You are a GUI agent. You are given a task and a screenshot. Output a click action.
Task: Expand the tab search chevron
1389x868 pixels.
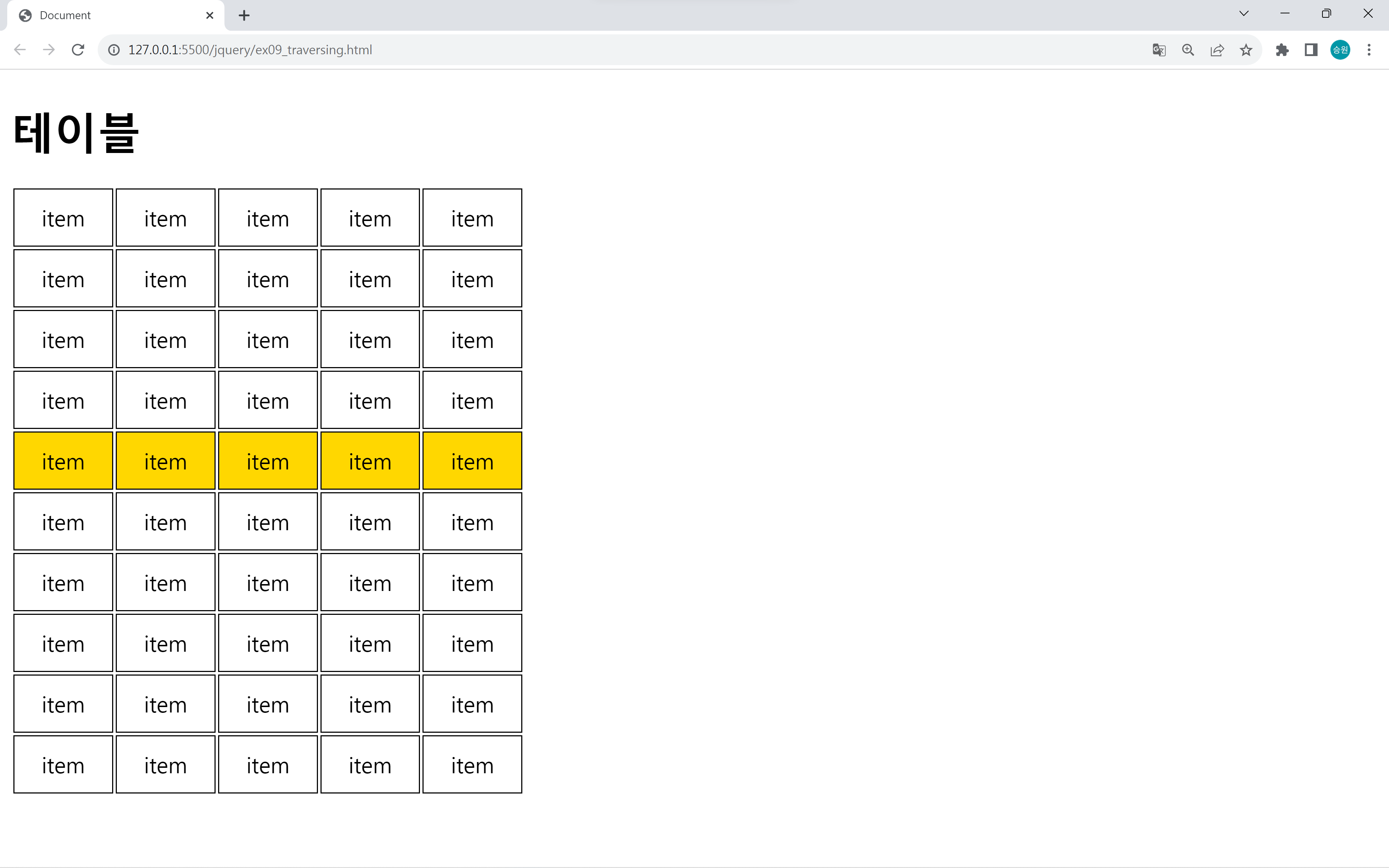1244,14
